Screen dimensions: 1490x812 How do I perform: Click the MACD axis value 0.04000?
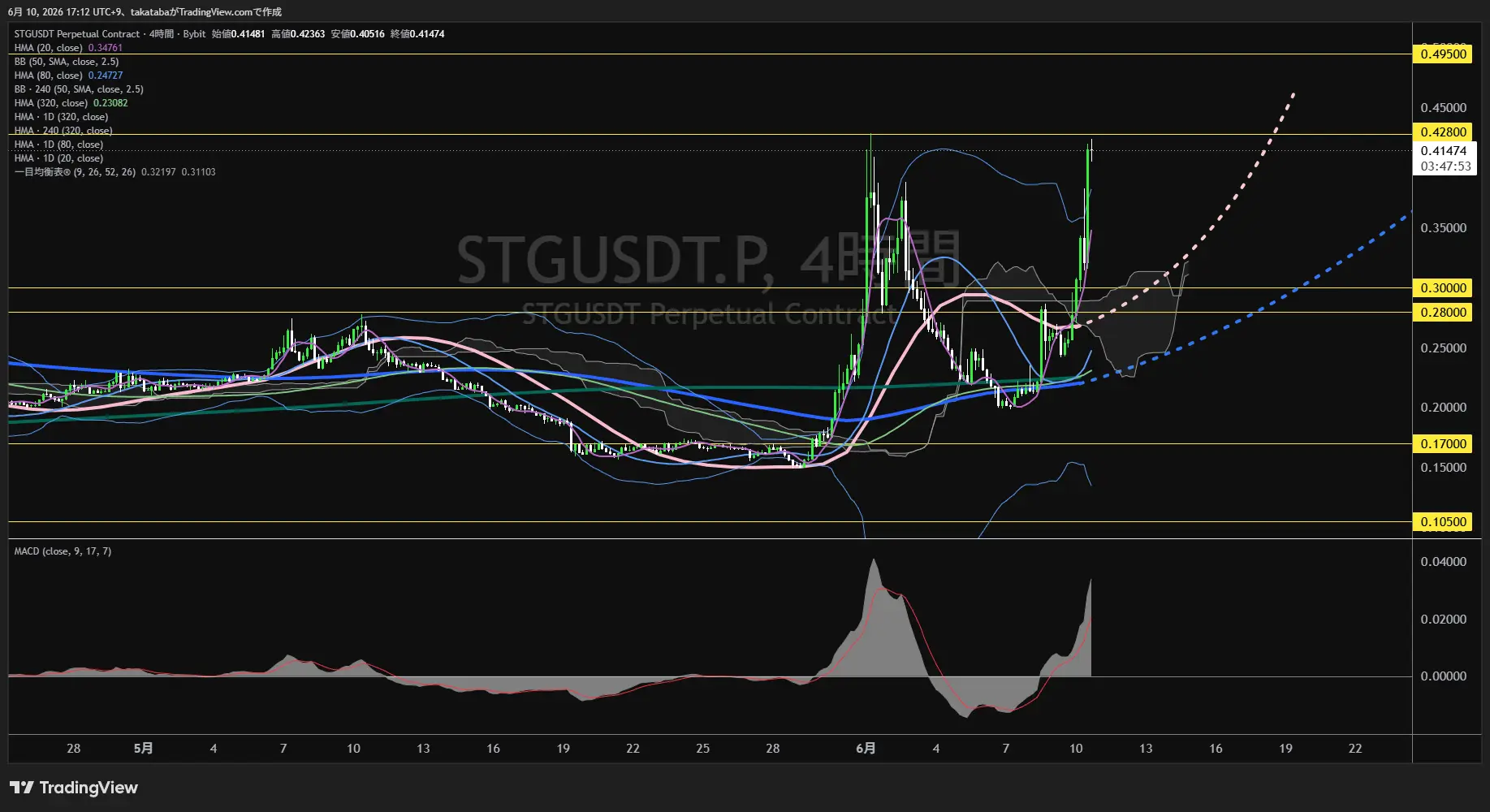click(x=1443, y=562)
